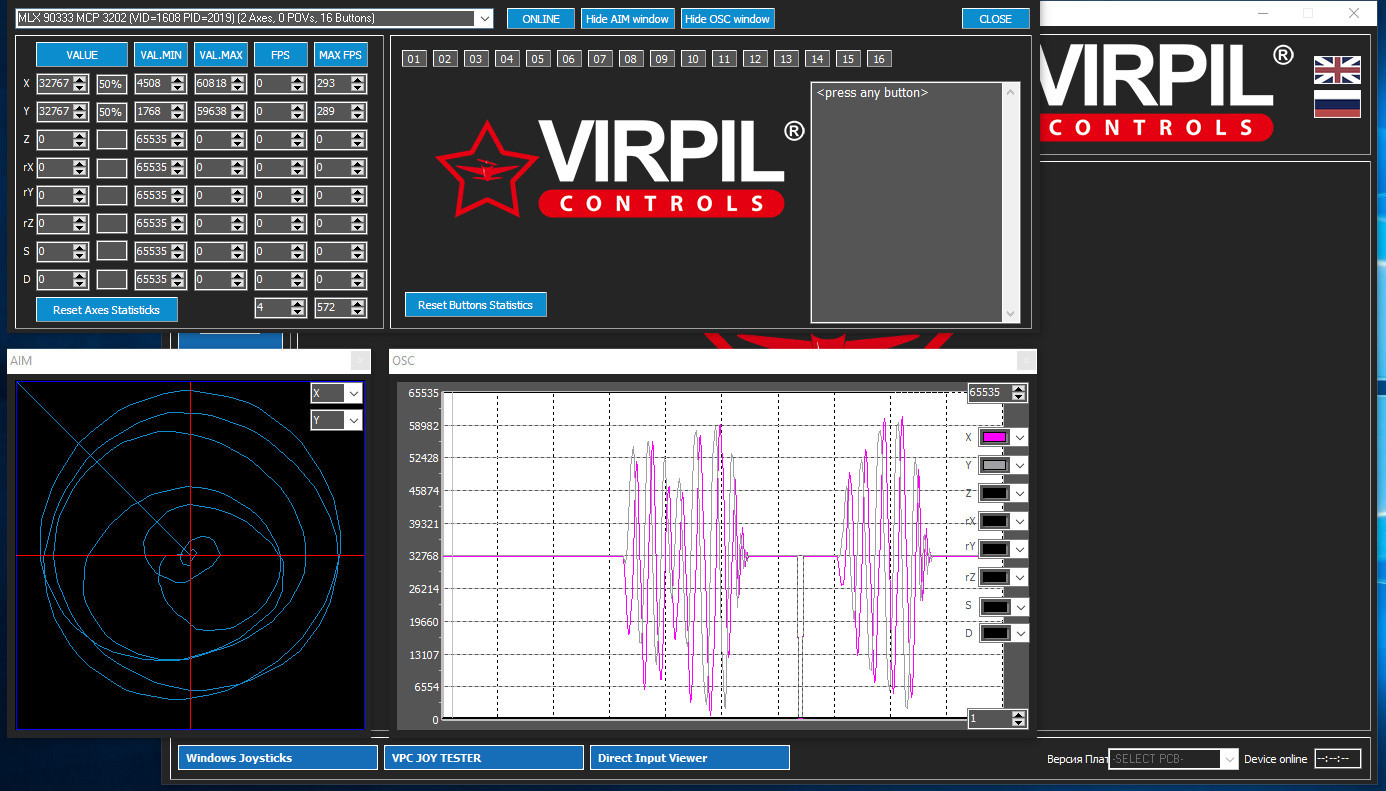
Task: Maximize the background VPC window
Action: tap(1308, 13)
